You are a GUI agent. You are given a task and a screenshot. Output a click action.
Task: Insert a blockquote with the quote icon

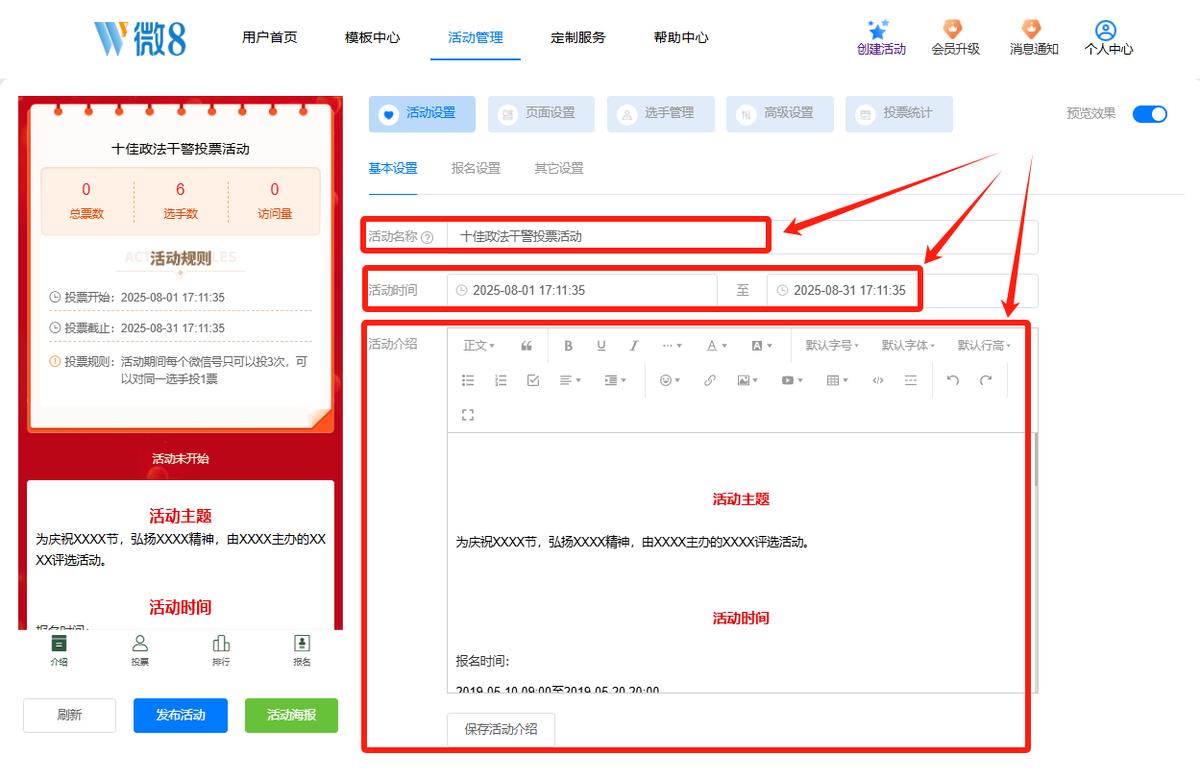click(x=527, y=346)
